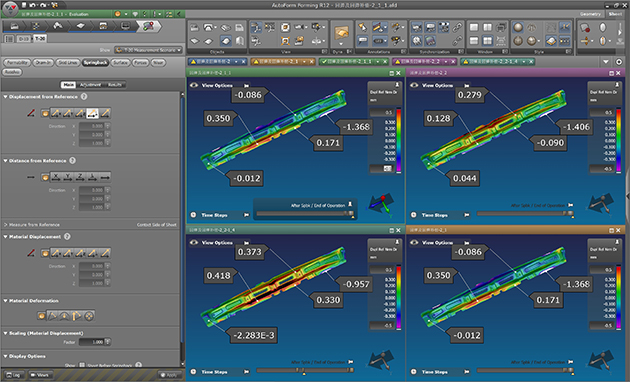Click the fit-to-view icon in View group
Image resolution: width=630 pixels, height=382 pixels.
pos(285,41)
